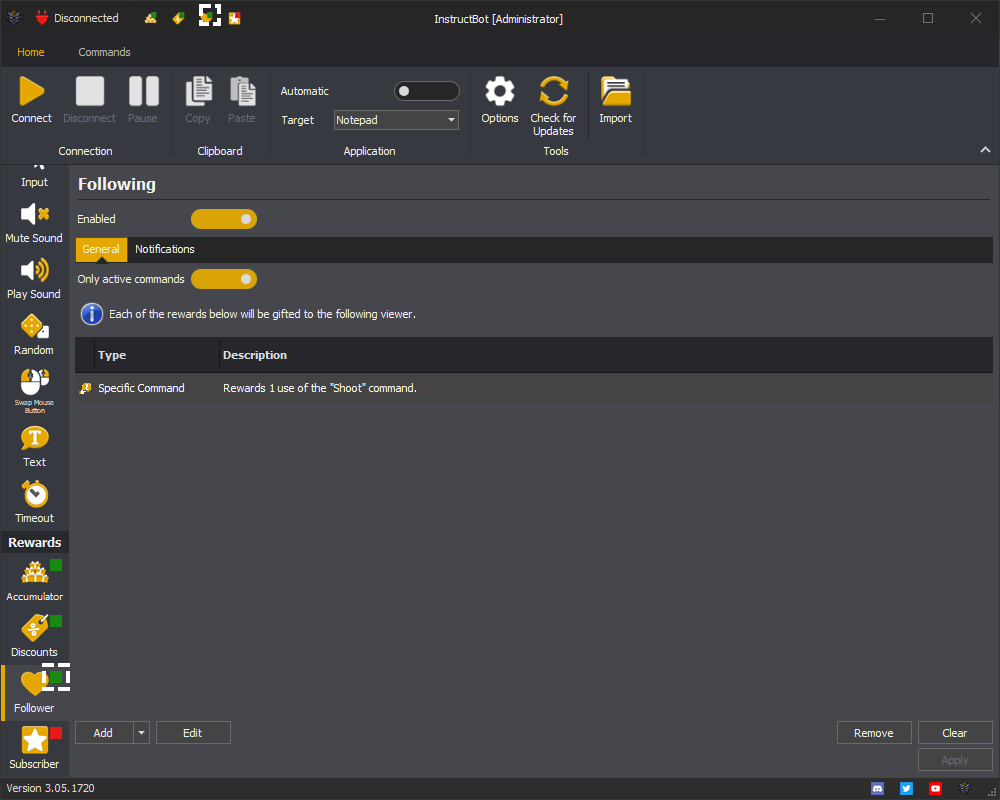The image size is (1000, 800).
Task: Click the Pause icon in Connection group
Action: coord(143,91)
